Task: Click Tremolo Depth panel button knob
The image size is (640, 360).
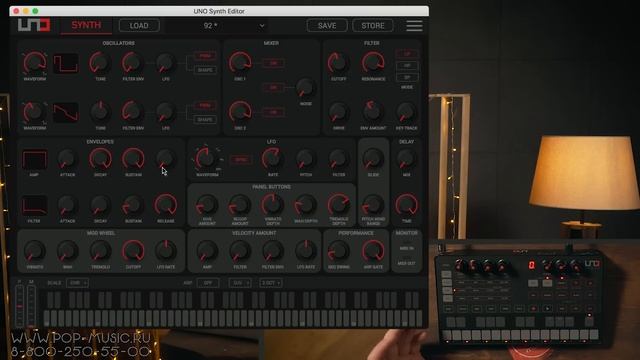Action: pyautogui.click(x=338, y=205)
